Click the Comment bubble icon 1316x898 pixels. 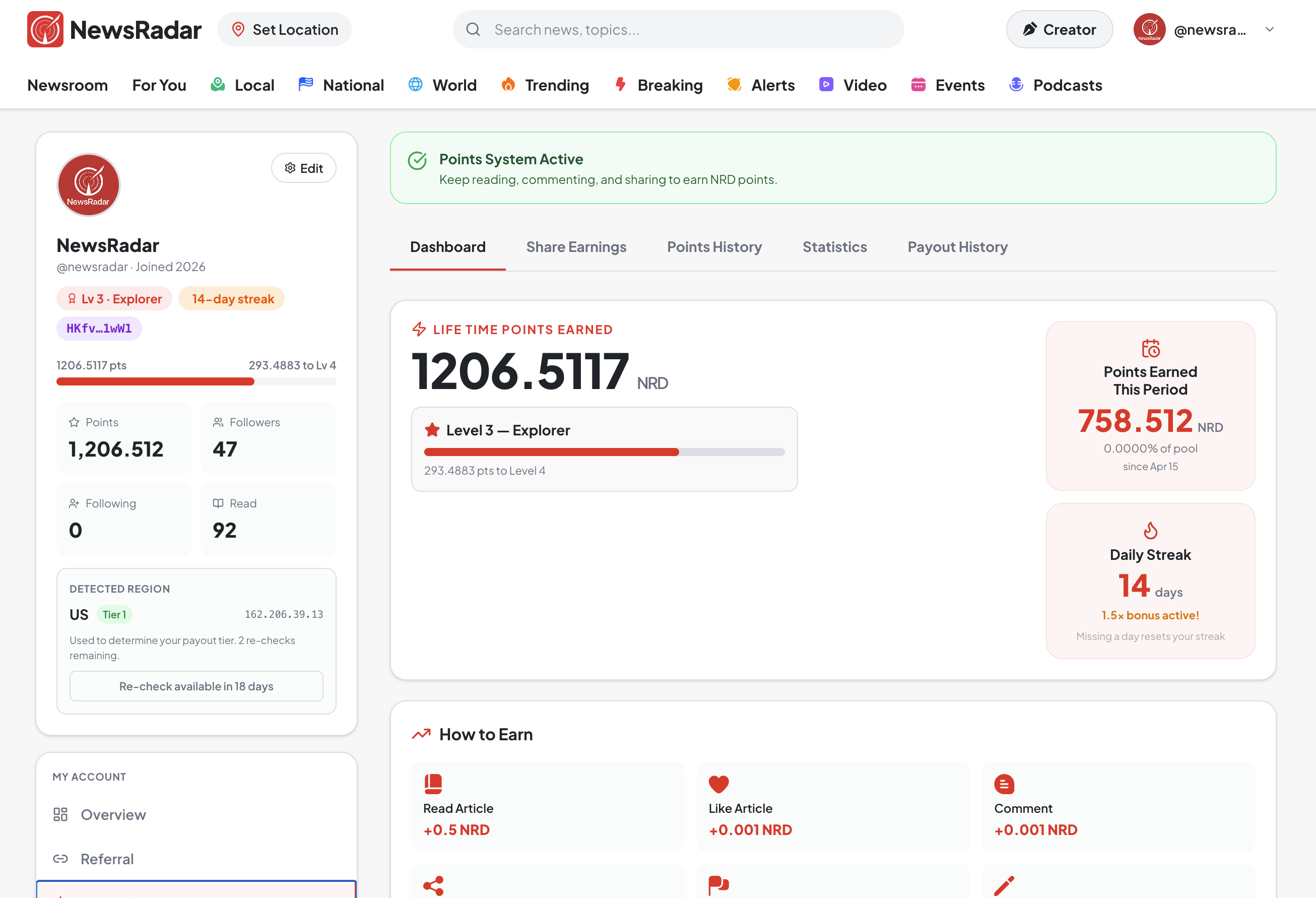(1004, 784)
